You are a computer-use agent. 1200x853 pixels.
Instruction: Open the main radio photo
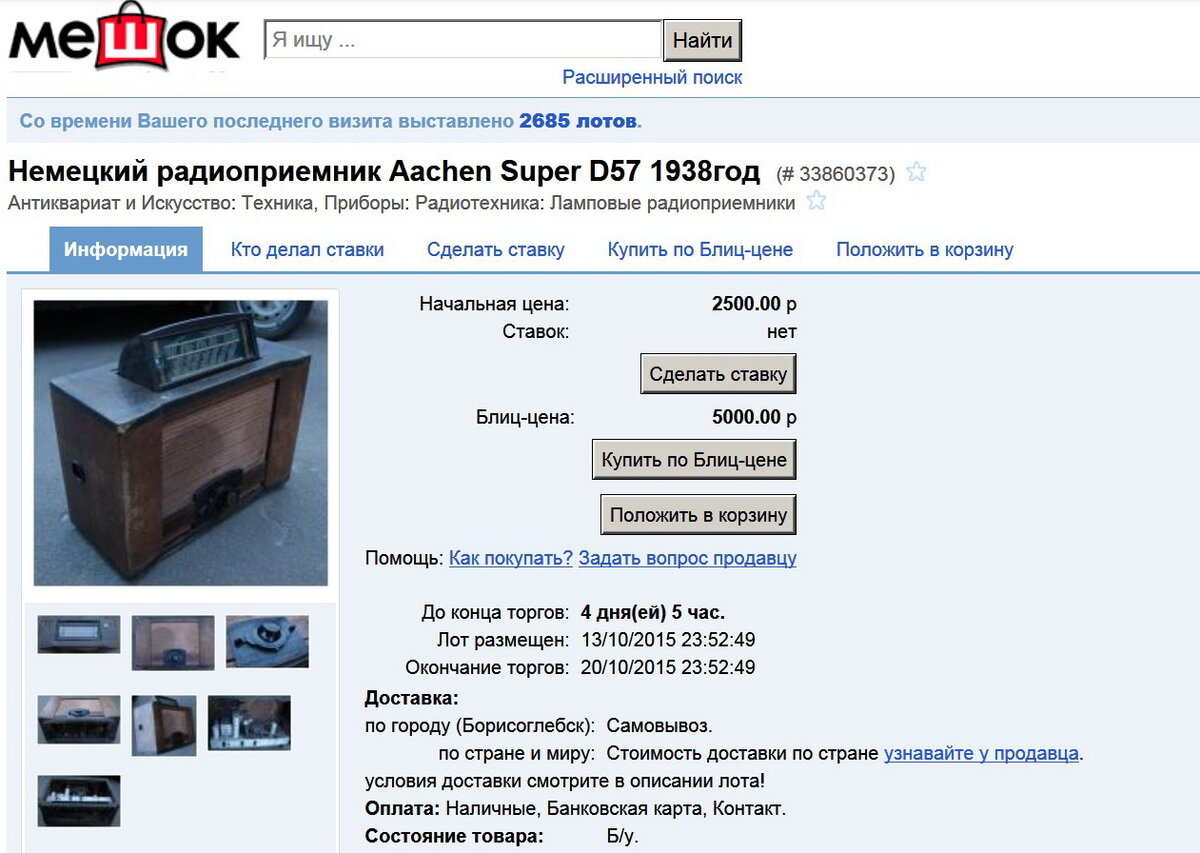[181, 443]
